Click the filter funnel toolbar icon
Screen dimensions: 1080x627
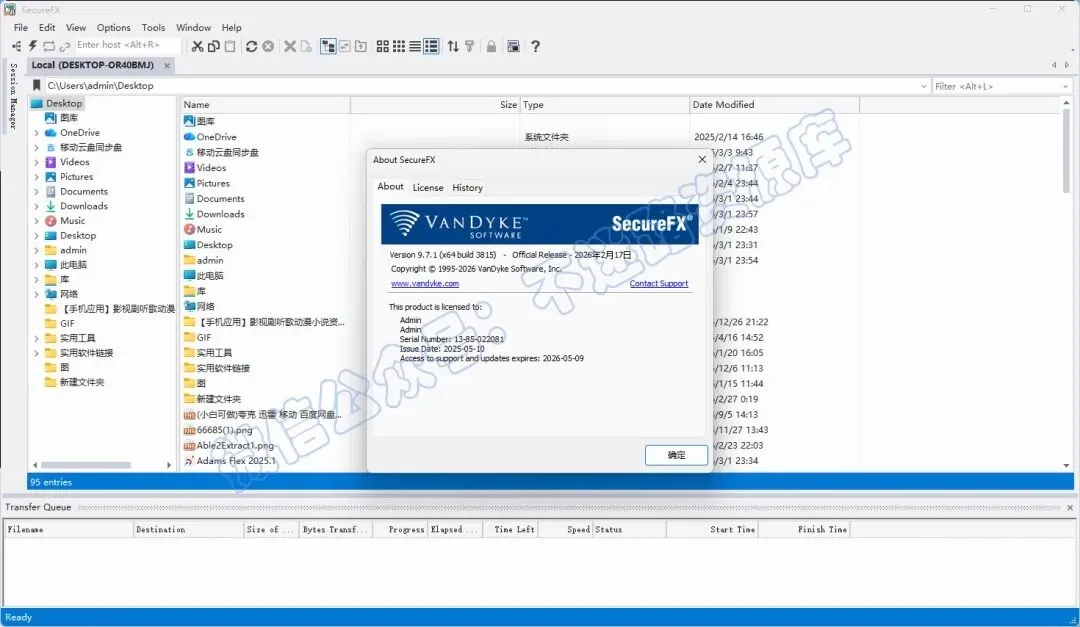tap(470, 46)
